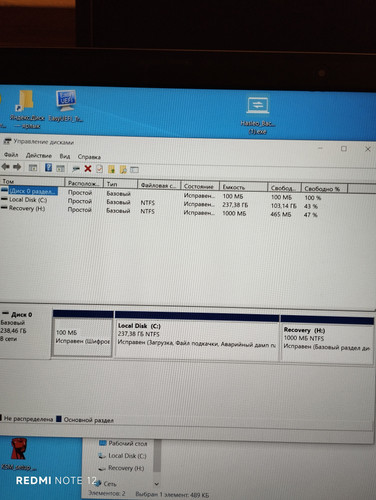
Task: Sort by the Состояние column header
Action: point(200,186)
